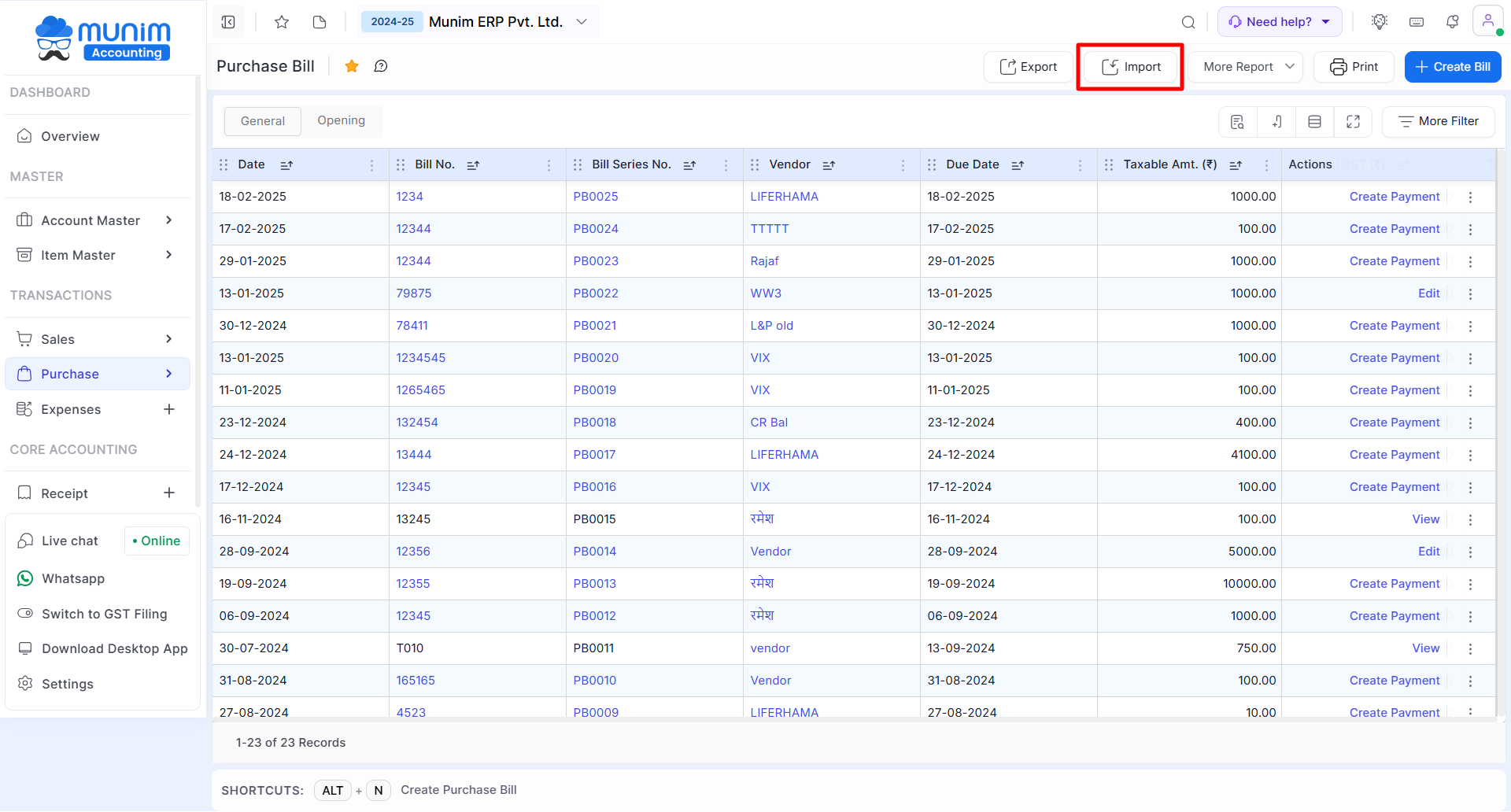Expand Sales submenu
1511x812 pixels.
click(x=168, y=339)
